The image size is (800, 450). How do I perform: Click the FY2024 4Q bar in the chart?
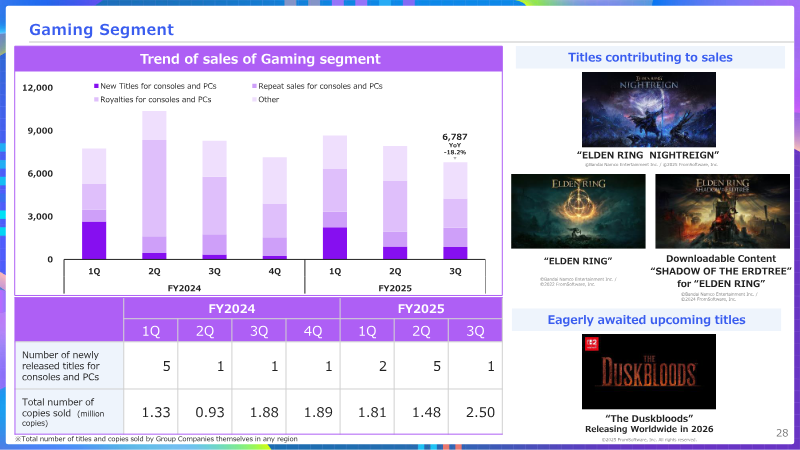point(274,208)
